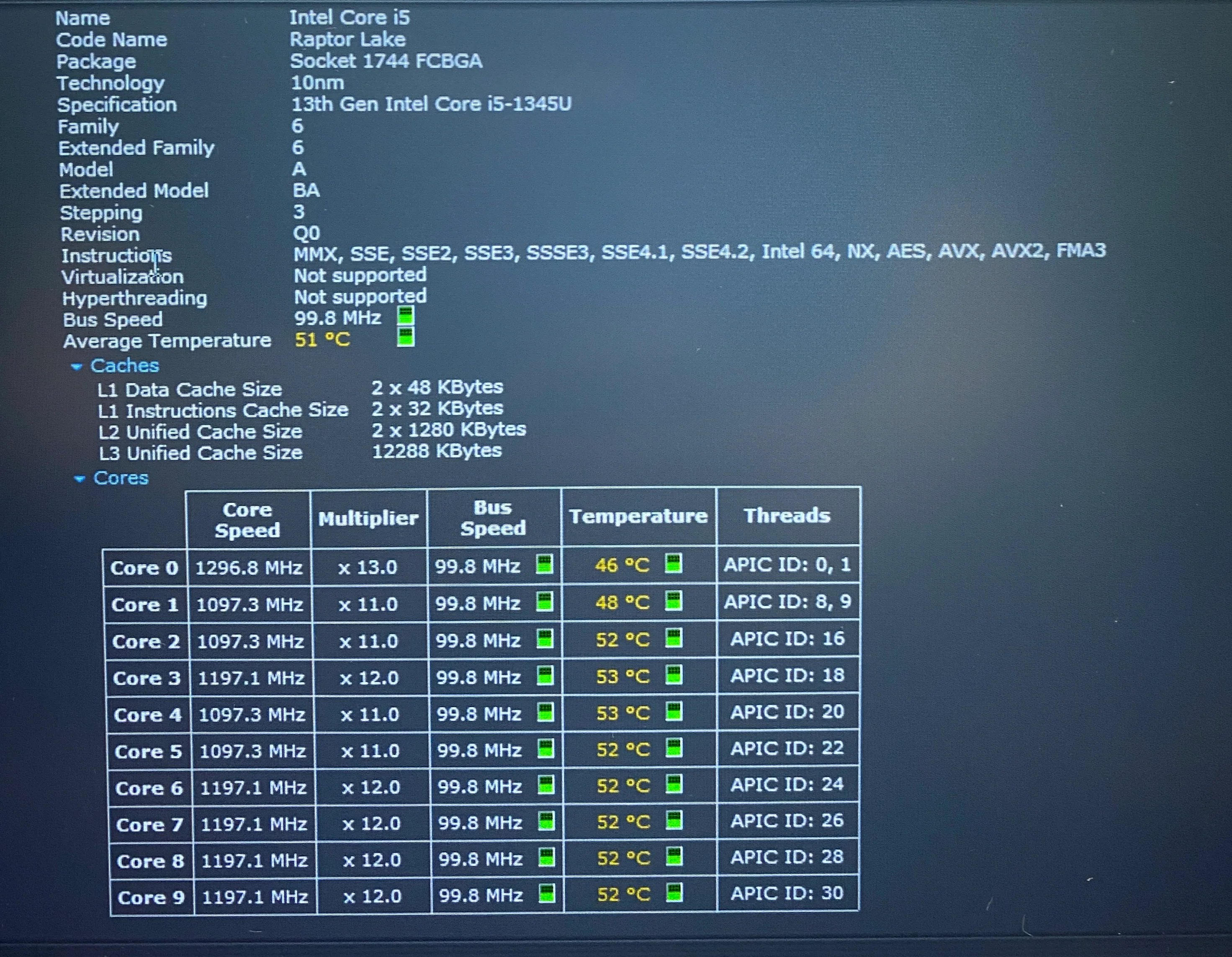Click the 'Multiplier' column header

[368, 519]
